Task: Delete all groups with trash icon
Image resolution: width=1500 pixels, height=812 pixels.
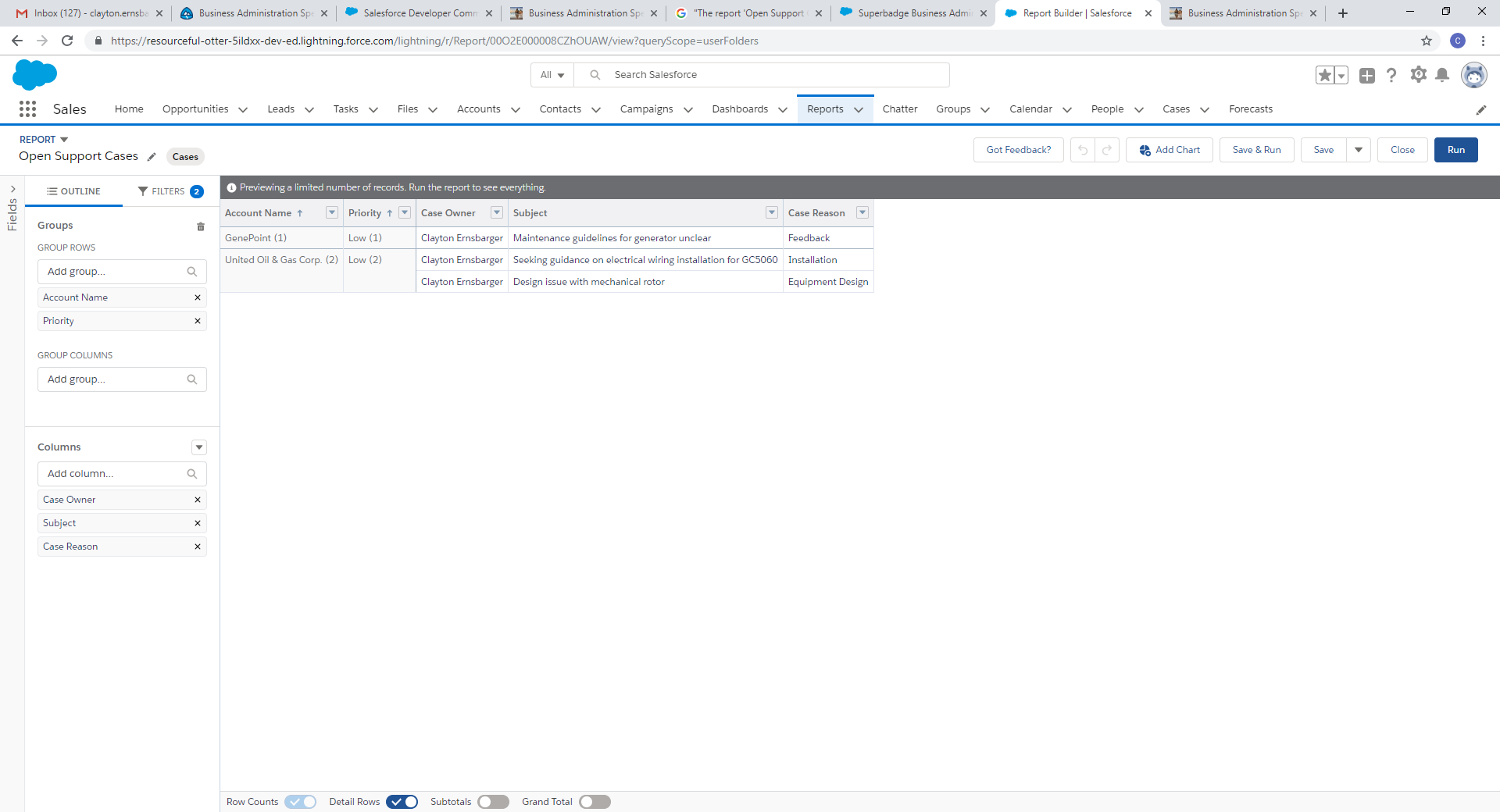Action: click(x=201, y=226)
